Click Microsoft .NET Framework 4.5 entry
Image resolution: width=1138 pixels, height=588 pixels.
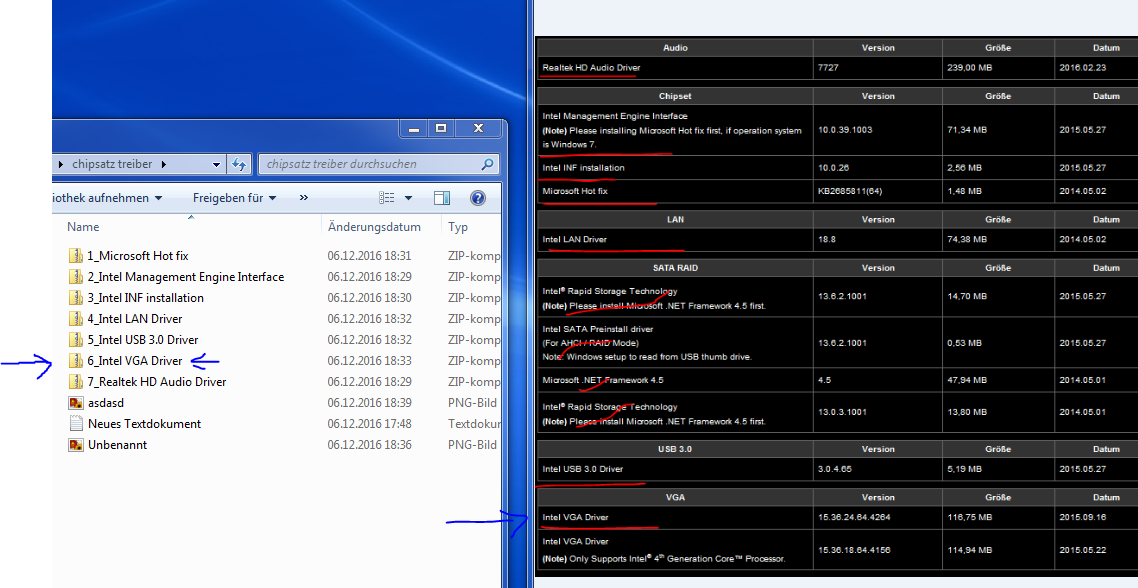(602, 380)
